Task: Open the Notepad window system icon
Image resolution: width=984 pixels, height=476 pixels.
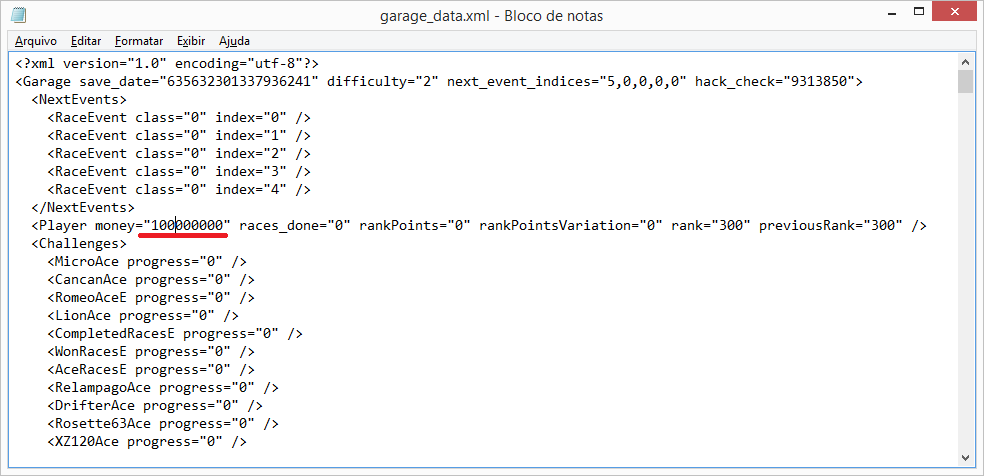Action: pos(18,16)
